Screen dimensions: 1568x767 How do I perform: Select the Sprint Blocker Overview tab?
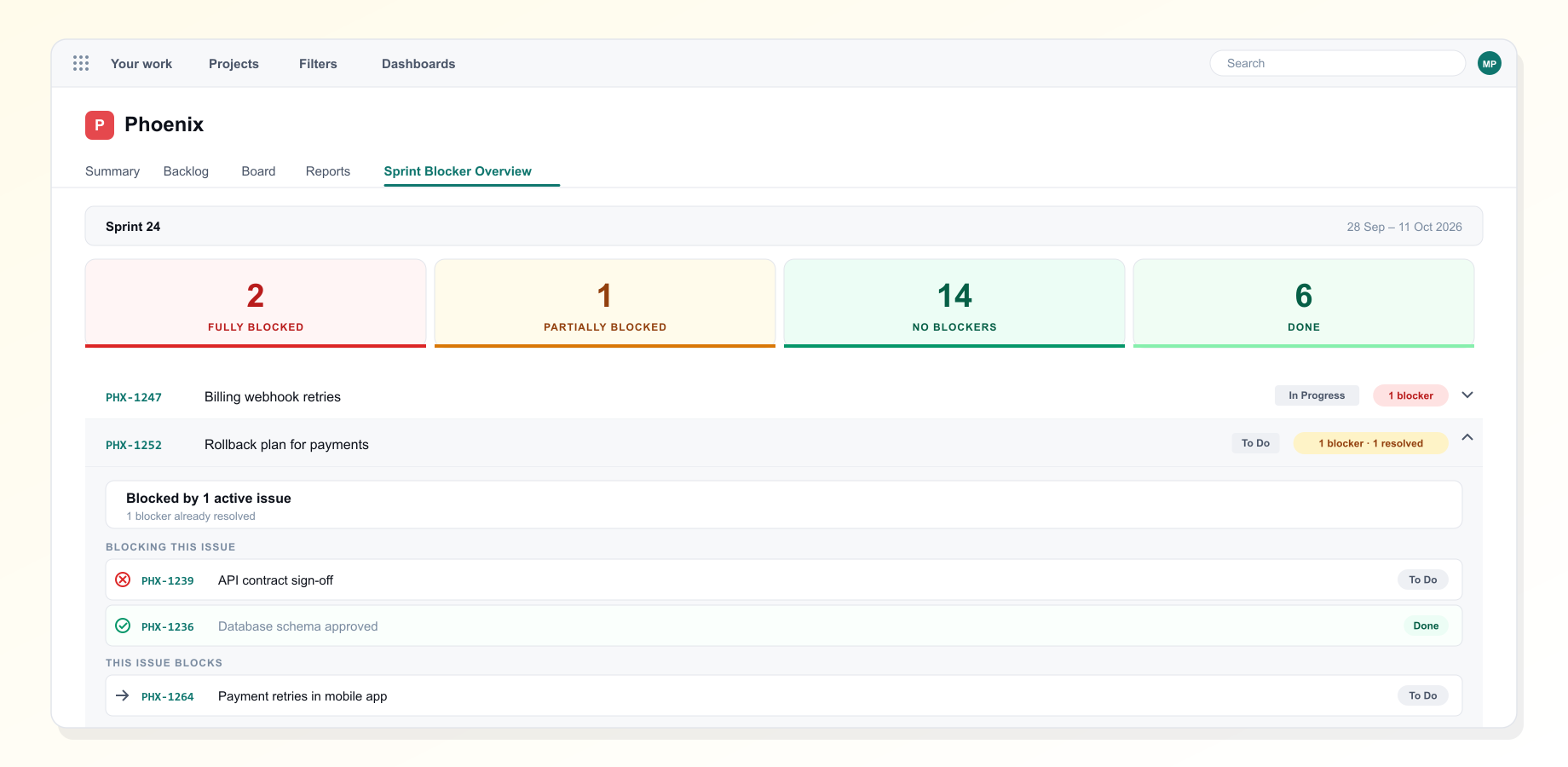click(458, 171)
